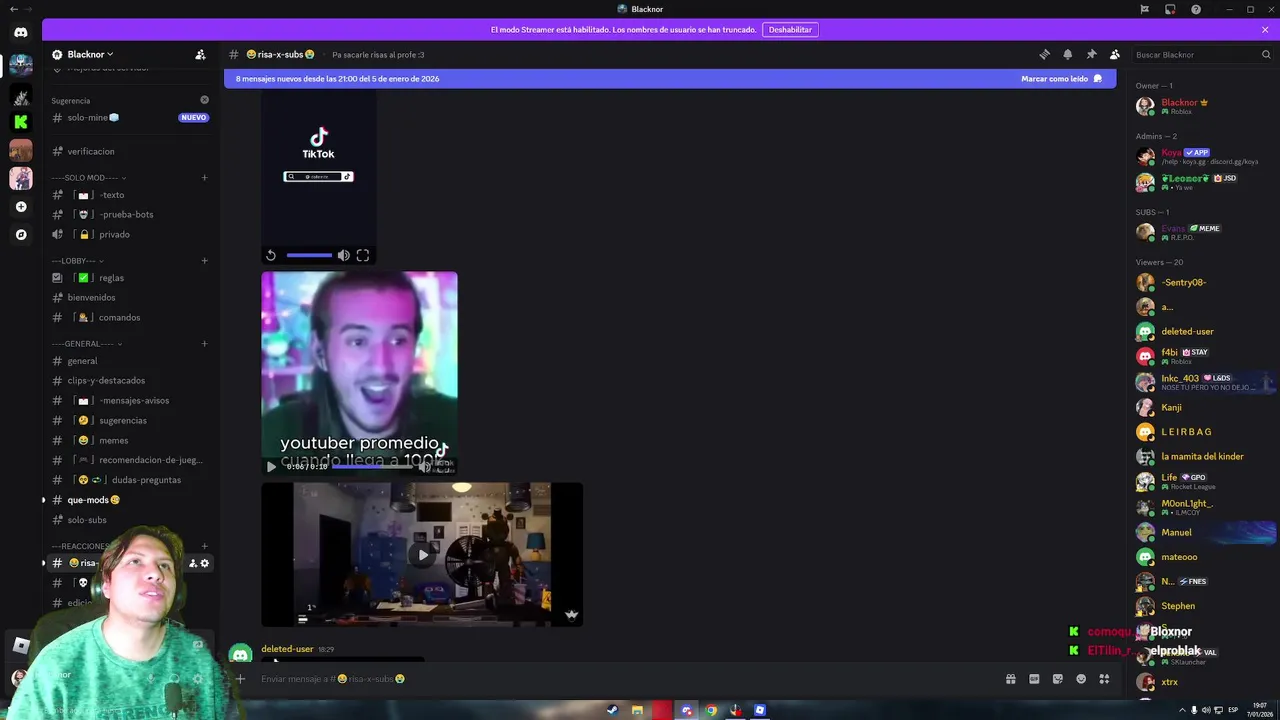Viewport: 1280px width, 720px height.
Task: Click message input Enviar mensaje field
Action: tap(620, 679)
